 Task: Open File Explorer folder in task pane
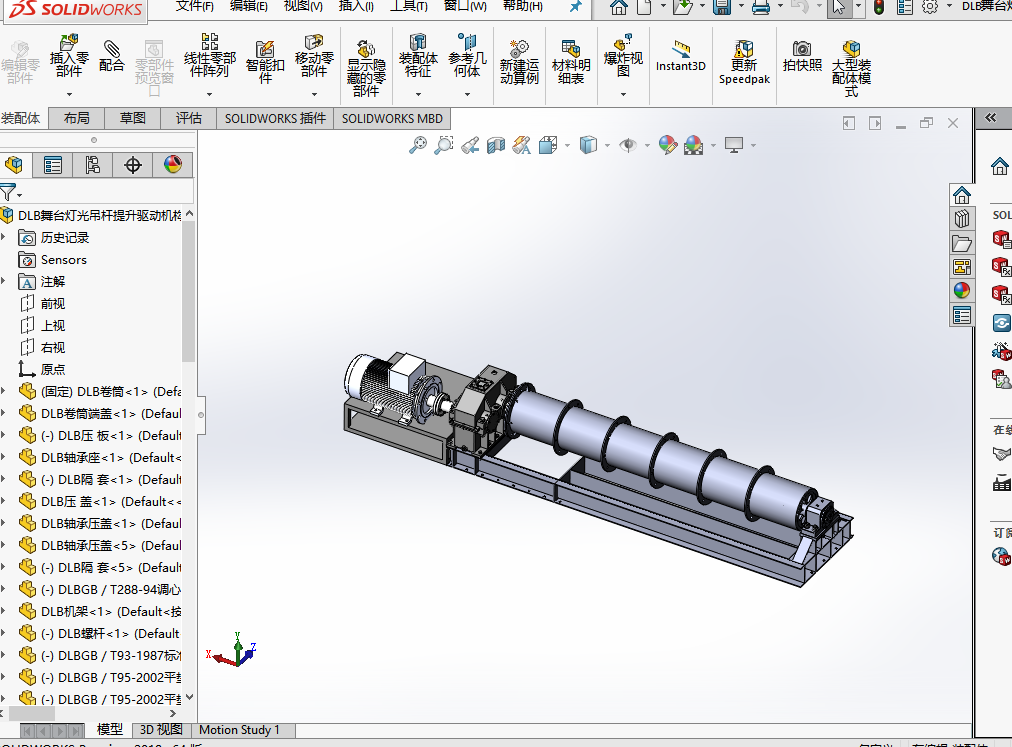(x=962, y=243)
